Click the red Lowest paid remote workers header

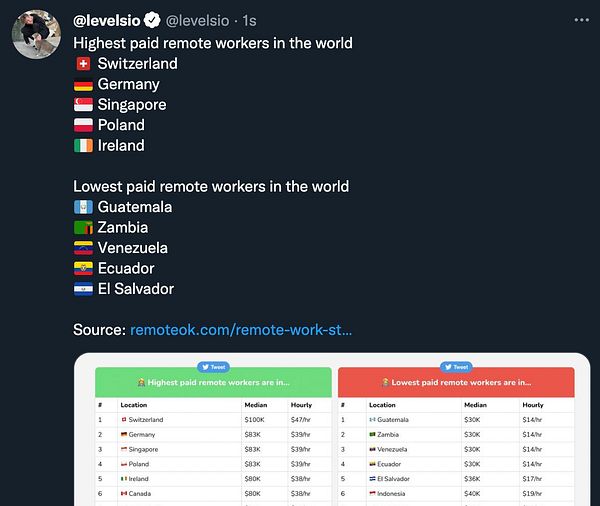455,382
